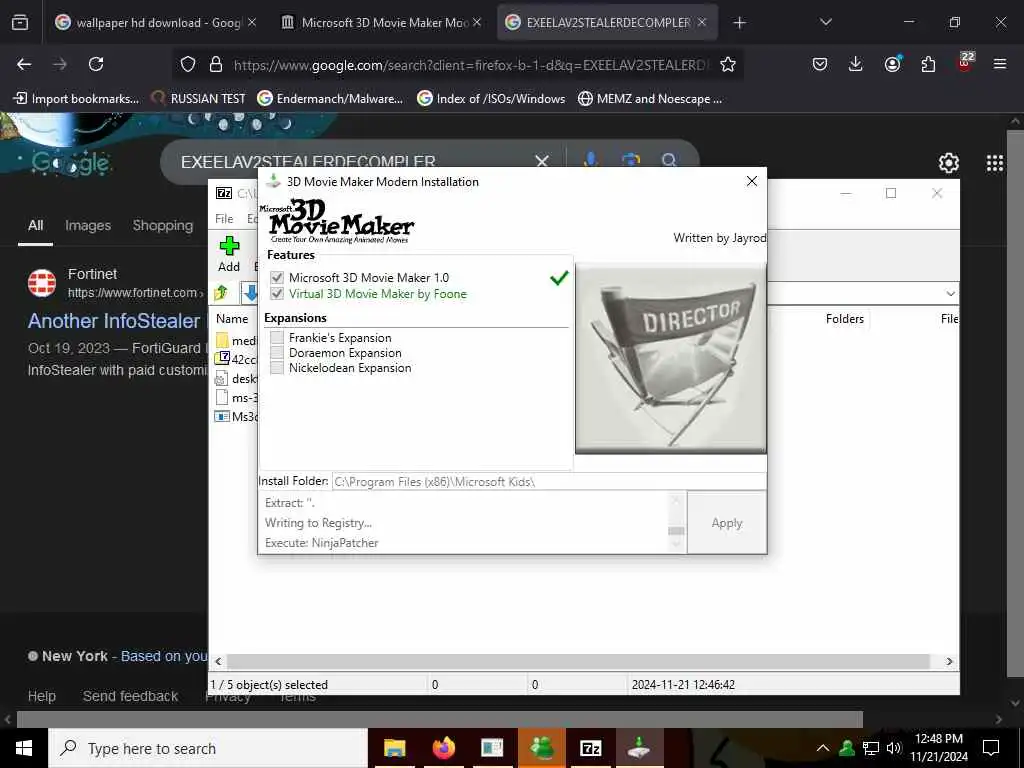Close the 3D Movie Maker installation dialog
1024x768 pixels.
click(x=752, y=181)
